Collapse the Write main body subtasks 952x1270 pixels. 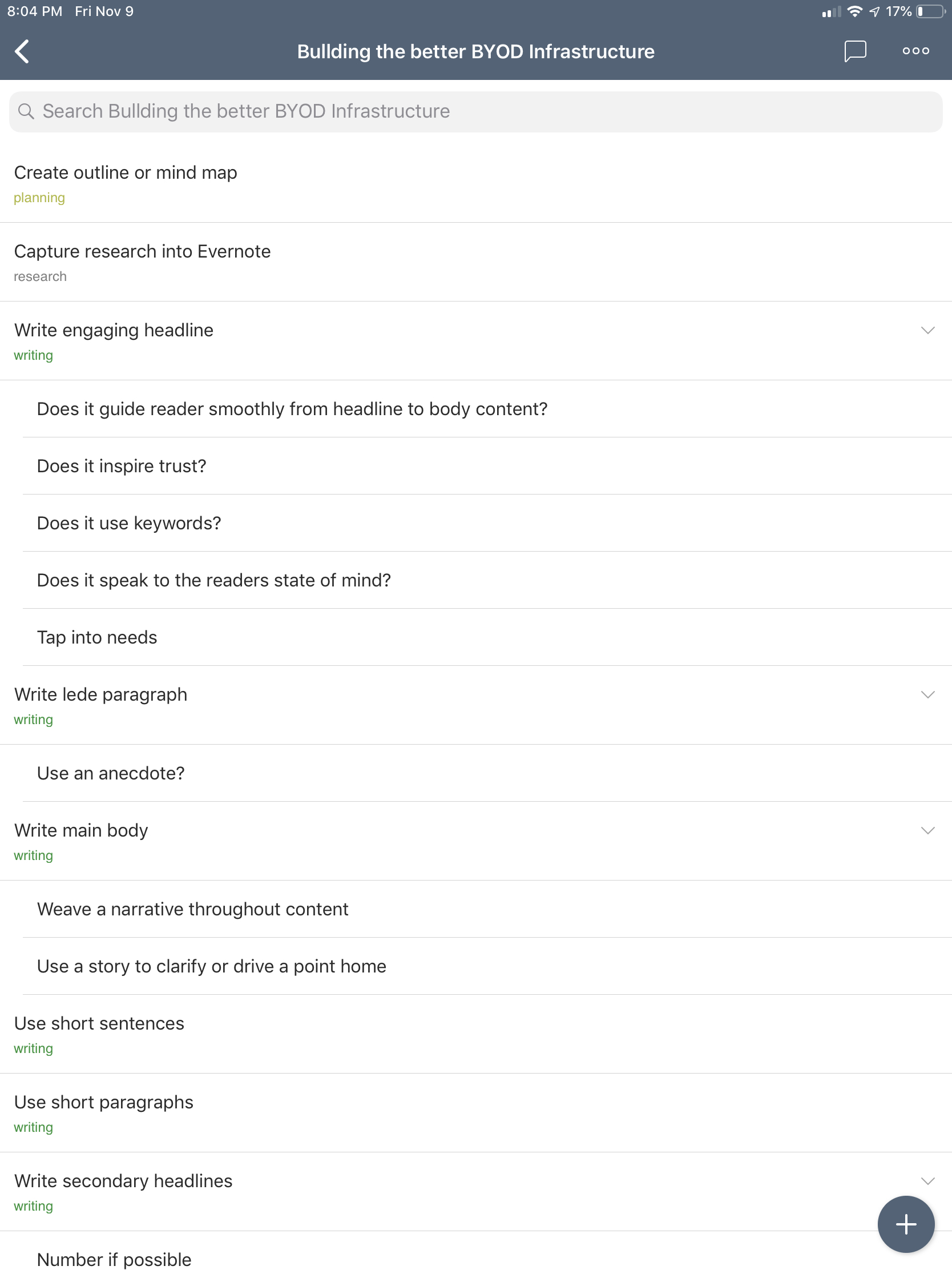coord(927,831)
